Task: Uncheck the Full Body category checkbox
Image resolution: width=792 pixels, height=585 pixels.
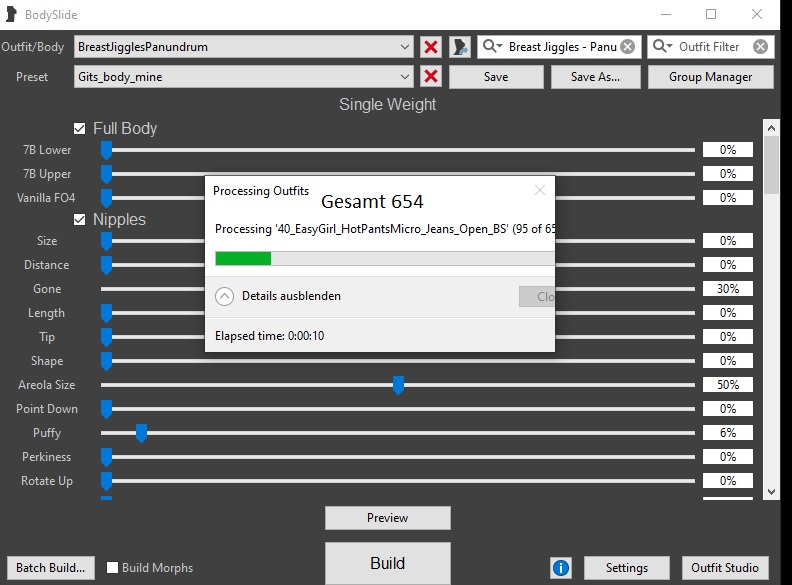Action: coord(80,128)
